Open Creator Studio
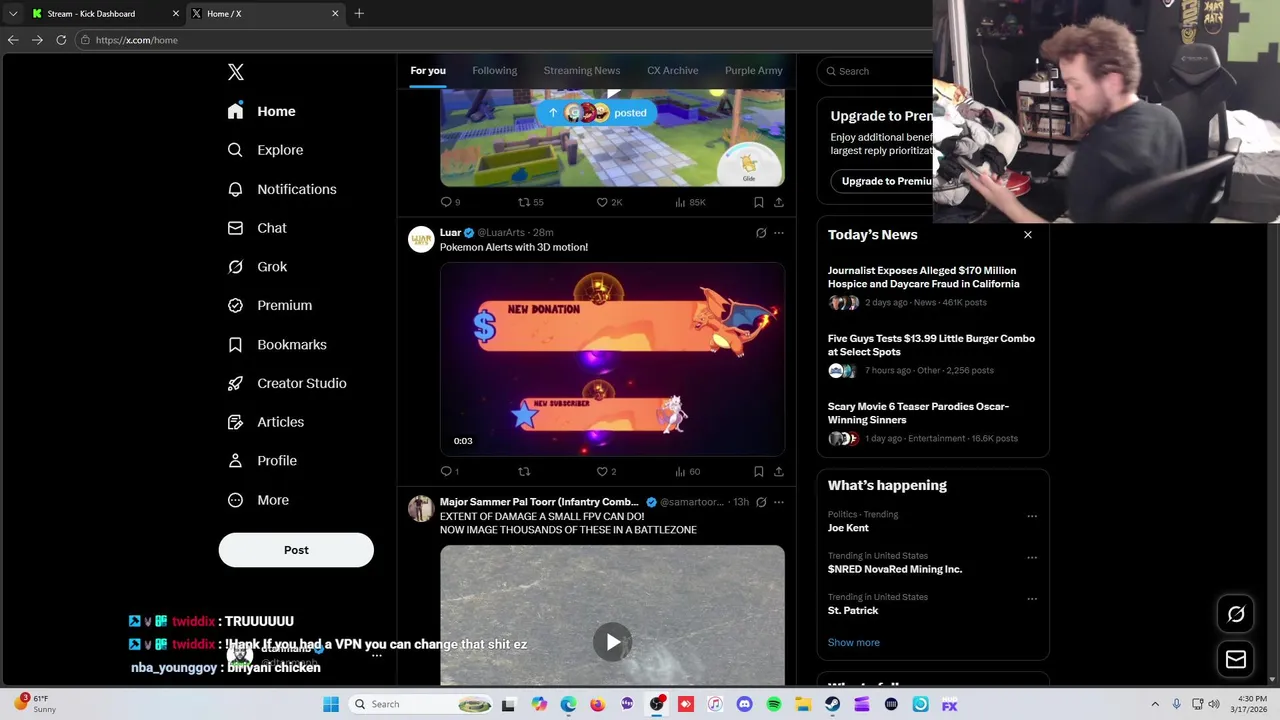Viewport: 1280px width, 720px height. (x=287, y=383)
